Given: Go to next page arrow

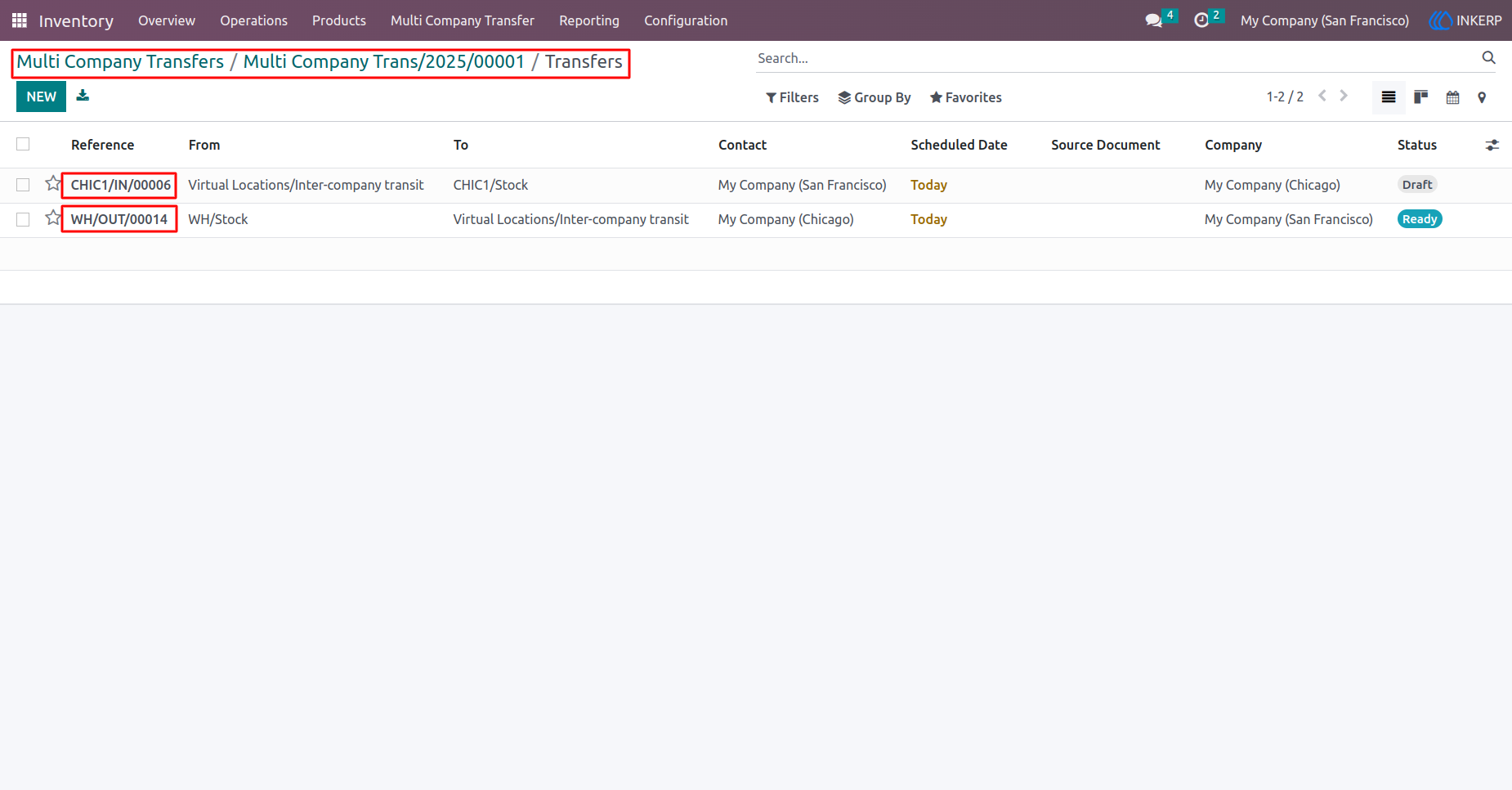Looking at the screenshot, I should [1344, 97].
